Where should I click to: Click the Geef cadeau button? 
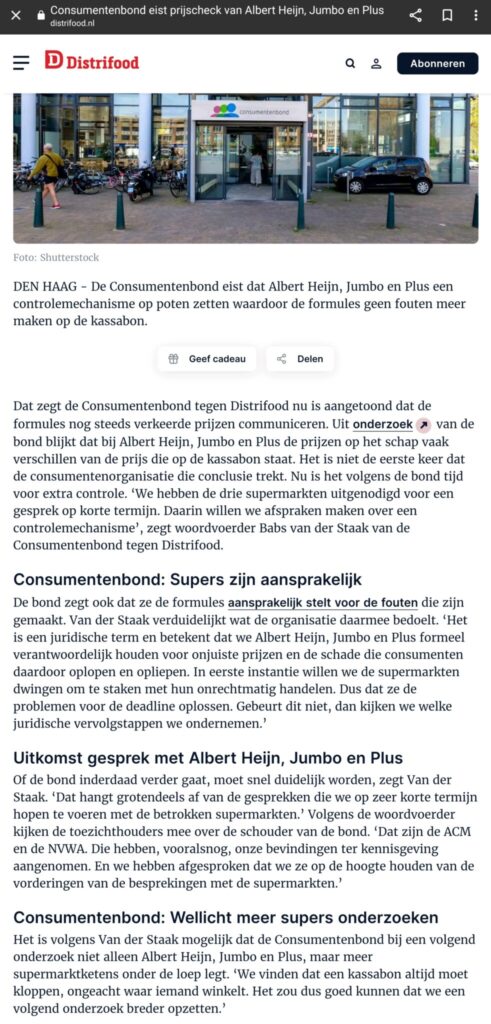(x=207, y=359)
